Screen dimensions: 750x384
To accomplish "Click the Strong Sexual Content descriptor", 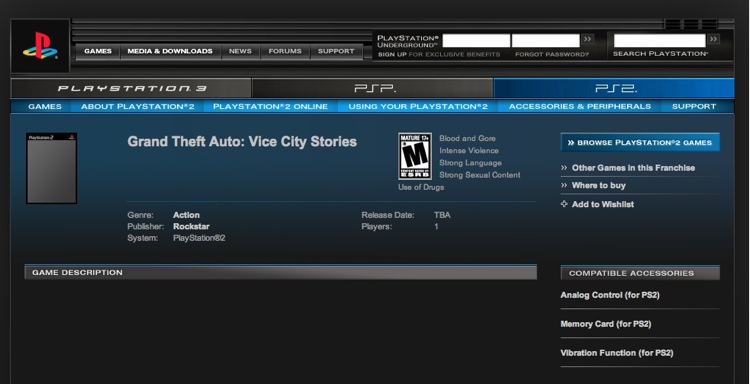I will coord(480,175).
